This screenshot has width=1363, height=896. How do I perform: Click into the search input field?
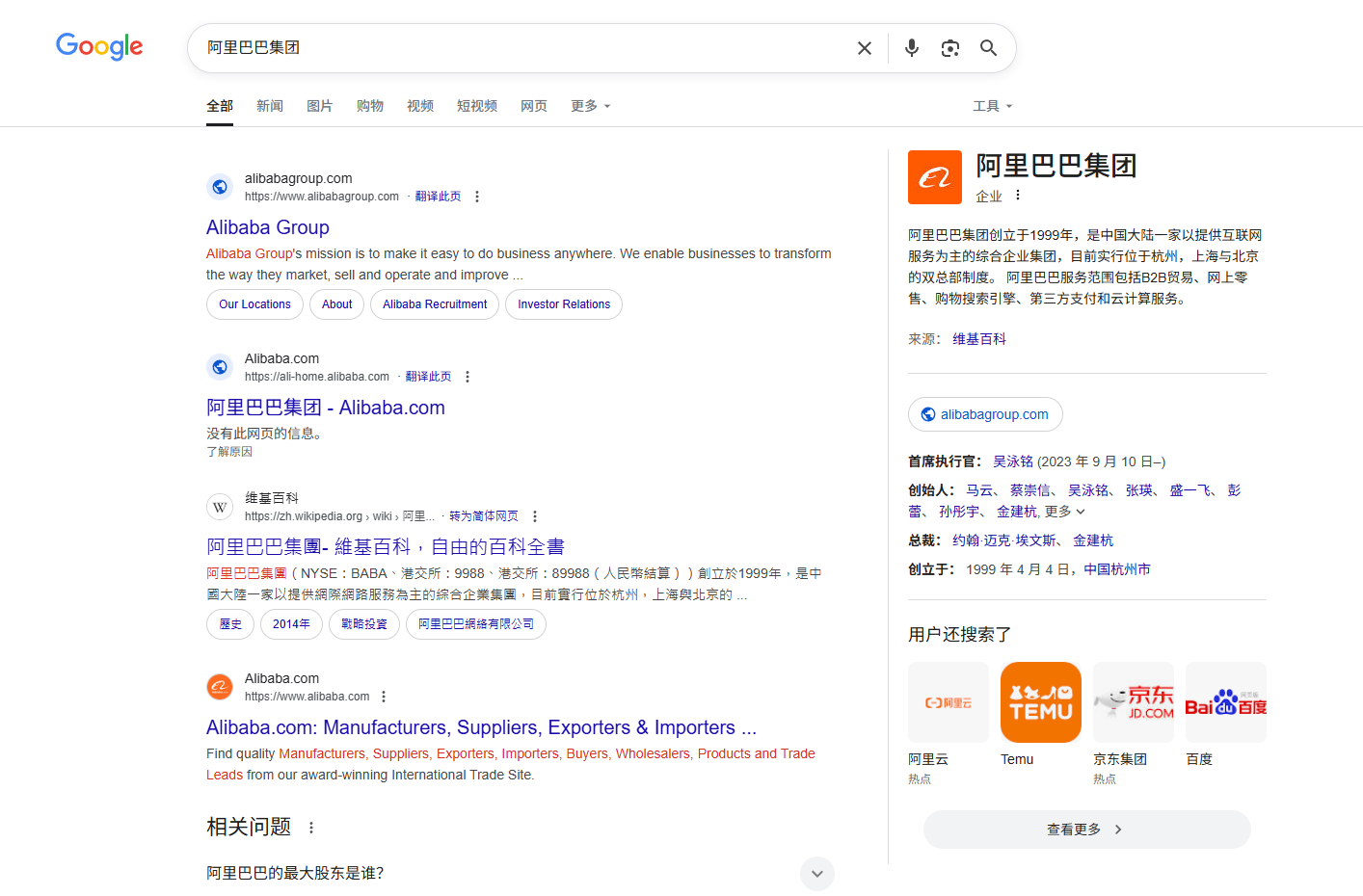pyautogui.click(x=521, y=48)
